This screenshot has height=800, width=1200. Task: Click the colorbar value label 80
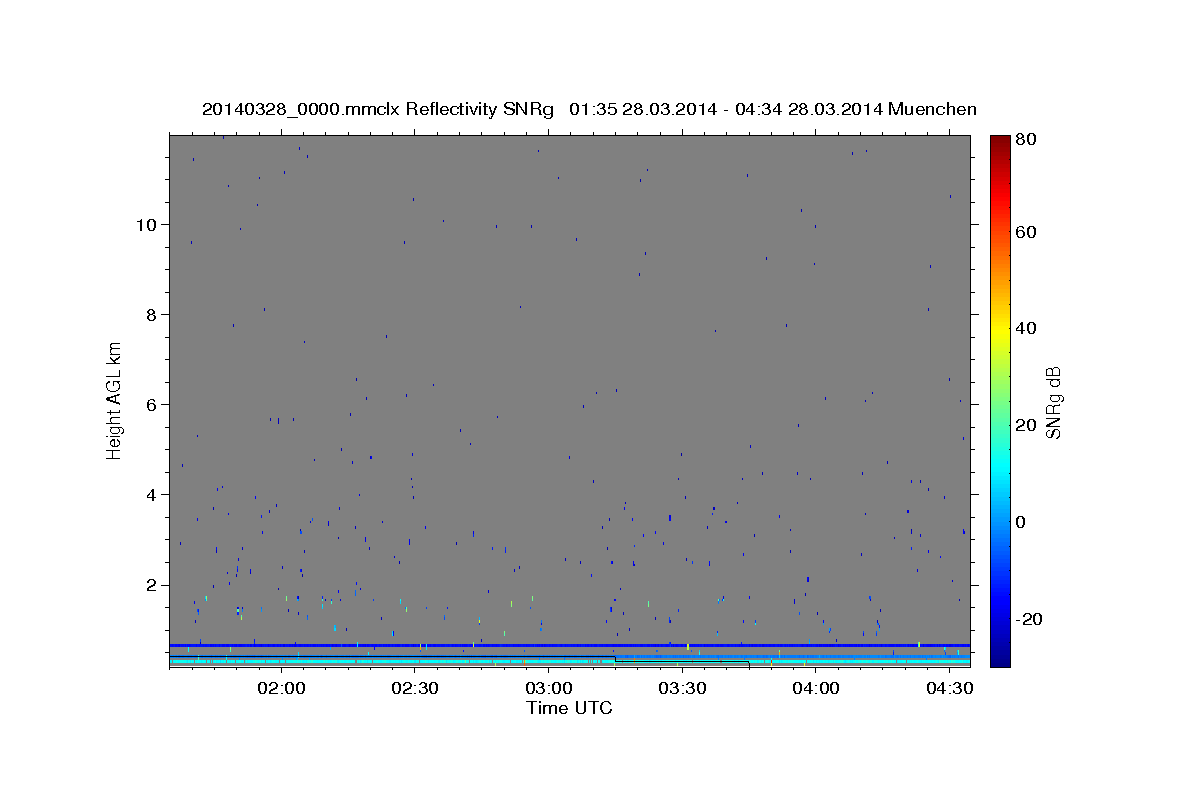1026,139
